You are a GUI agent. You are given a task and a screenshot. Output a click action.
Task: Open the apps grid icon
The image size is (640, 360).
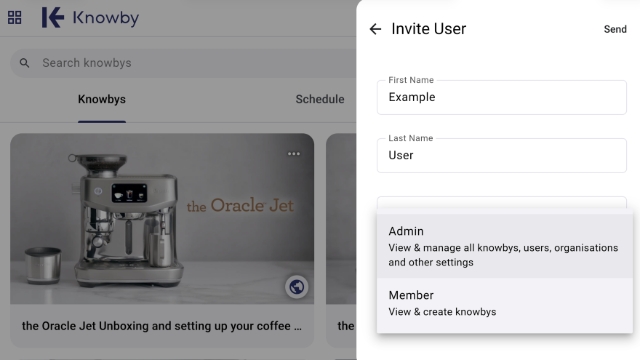pyautogui.click(x=14, y=18)
